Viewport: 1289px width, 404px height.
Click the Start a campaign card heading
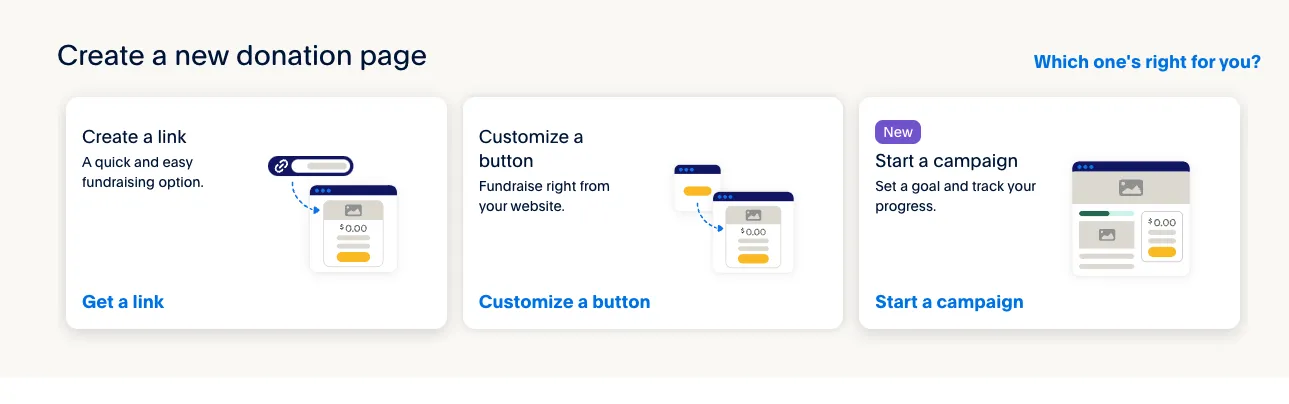946,161
